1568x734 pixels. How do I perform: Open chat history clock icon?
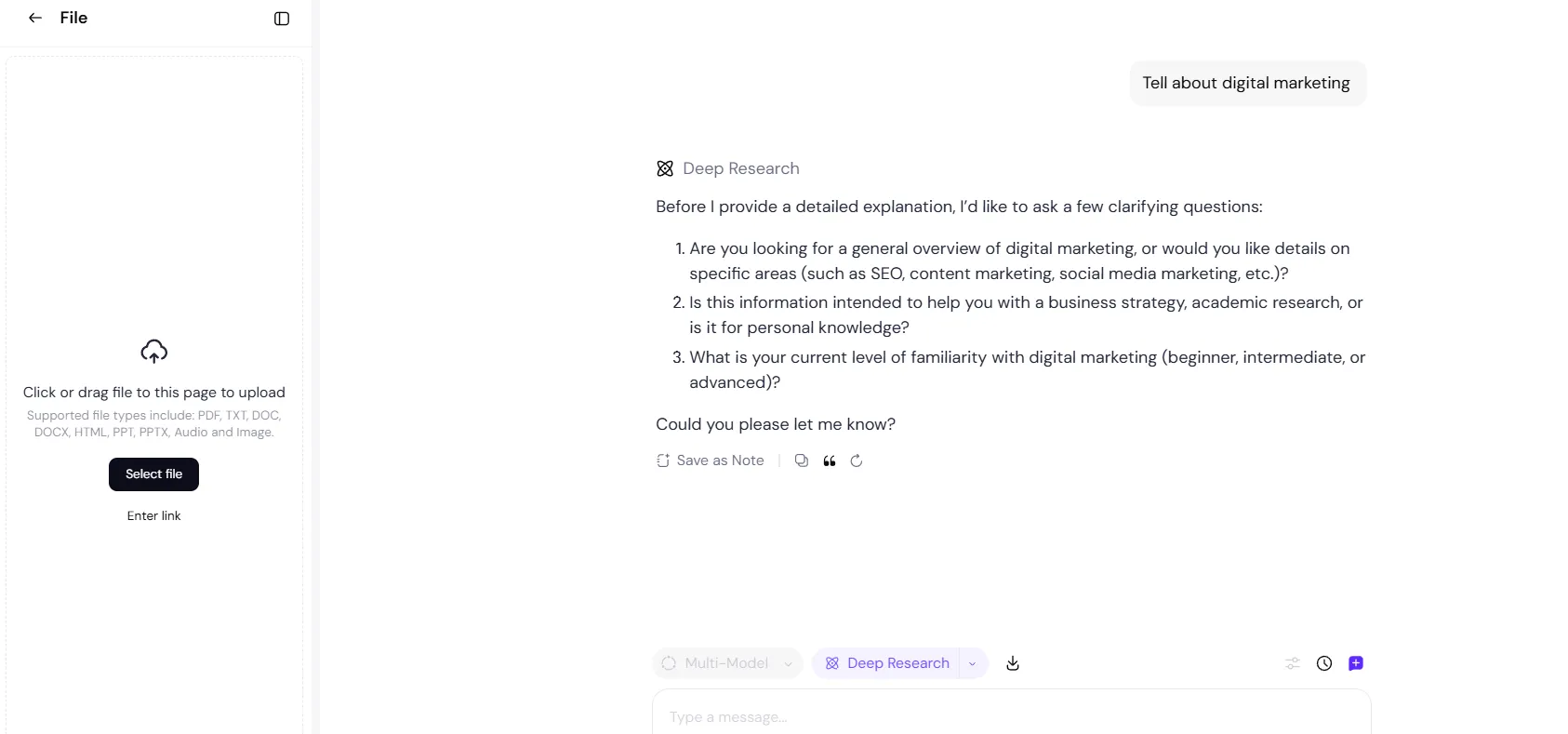coord(1324,663)
